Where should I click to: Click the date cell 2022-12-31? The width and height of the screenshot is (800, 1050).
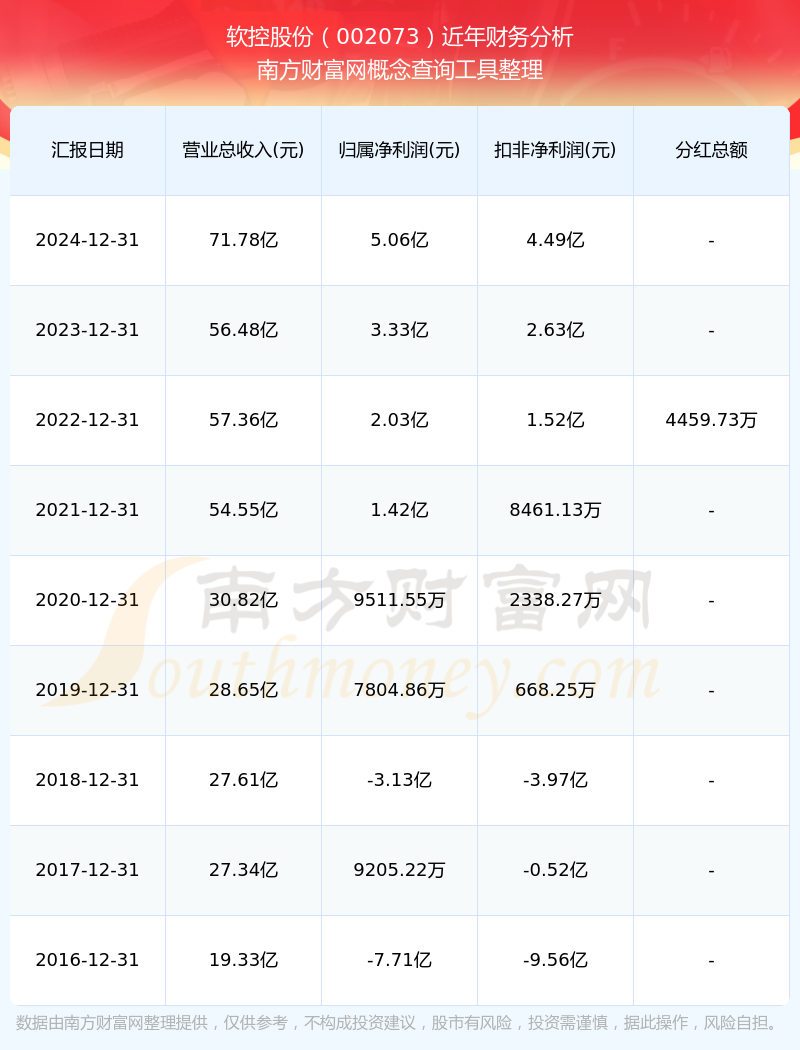[x=88, y=420]
